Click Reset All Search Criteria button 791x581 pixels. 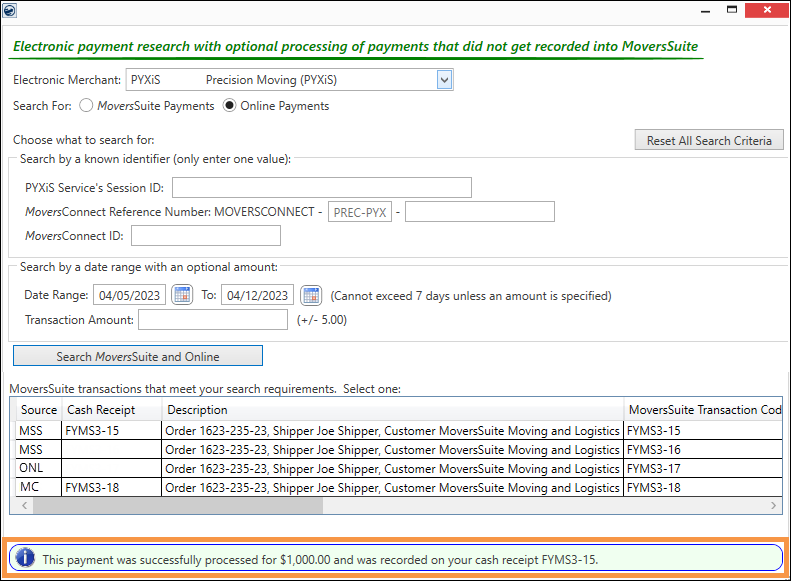[709, 140]
